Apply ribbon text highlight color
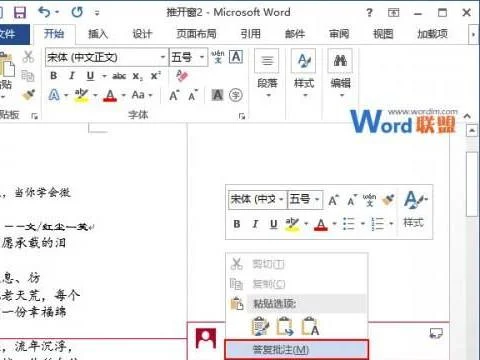This screenshot has width=480, height=360. coord(81,95)
